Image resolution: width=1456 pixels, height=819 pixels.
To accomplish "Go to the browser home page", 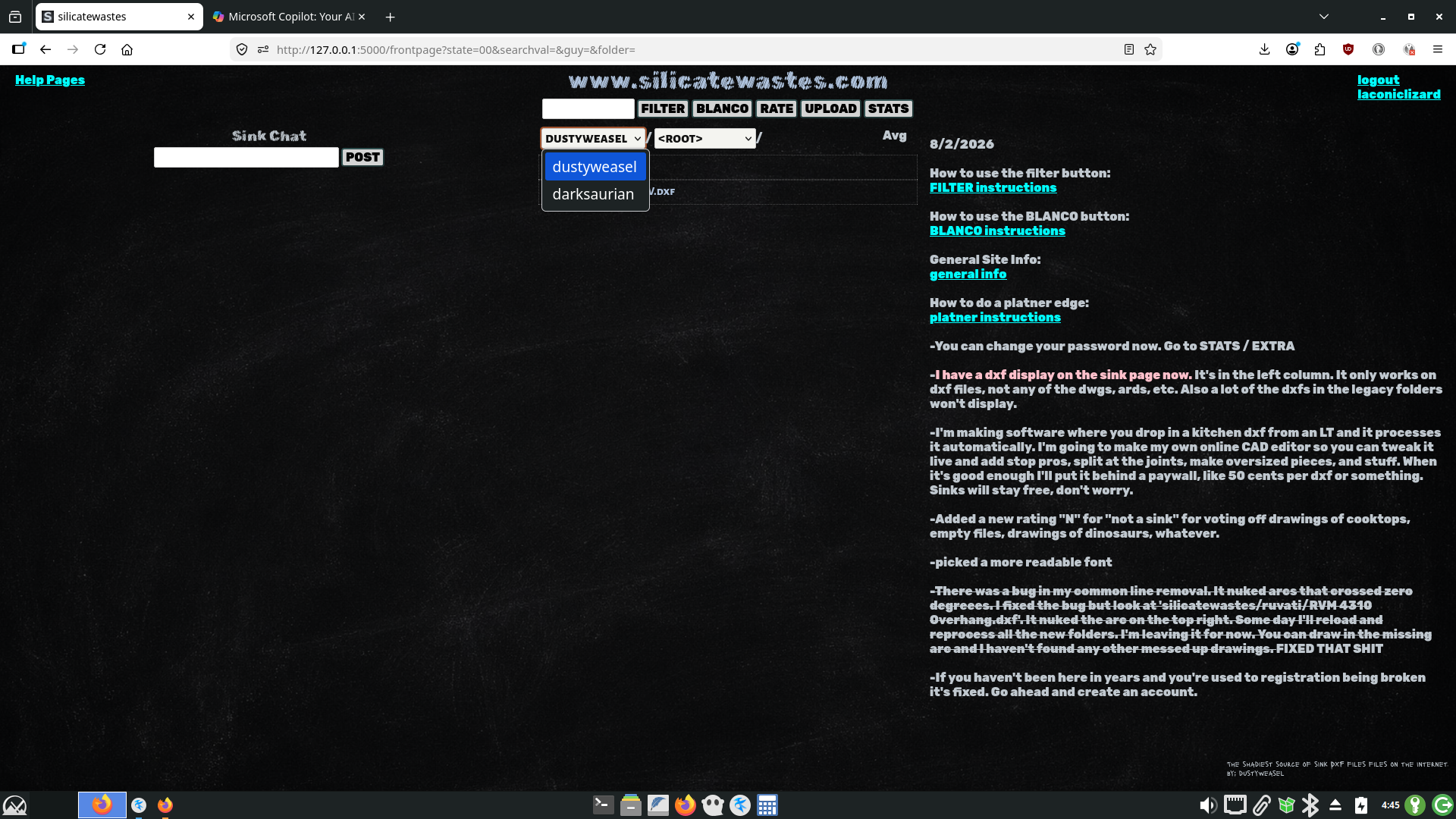I will coord(127,49).
